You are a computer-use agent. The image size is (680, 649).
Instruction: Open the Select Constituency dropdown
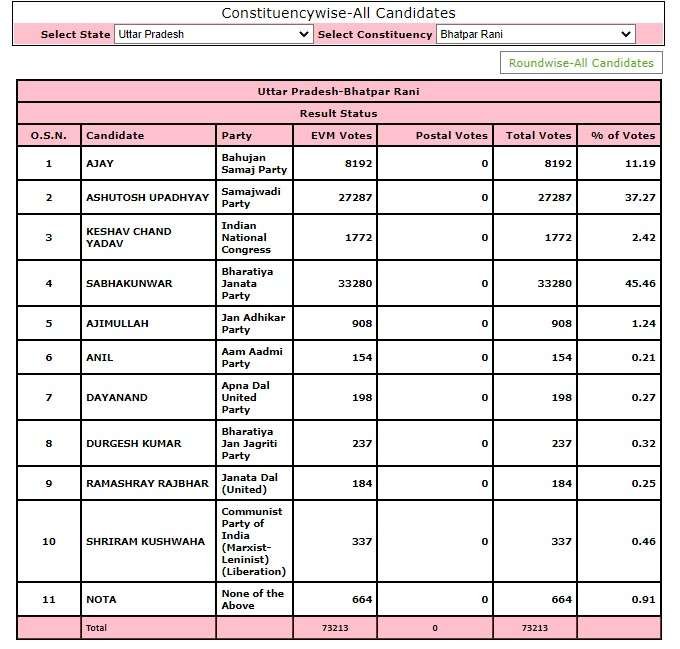(x=536, y=34)
